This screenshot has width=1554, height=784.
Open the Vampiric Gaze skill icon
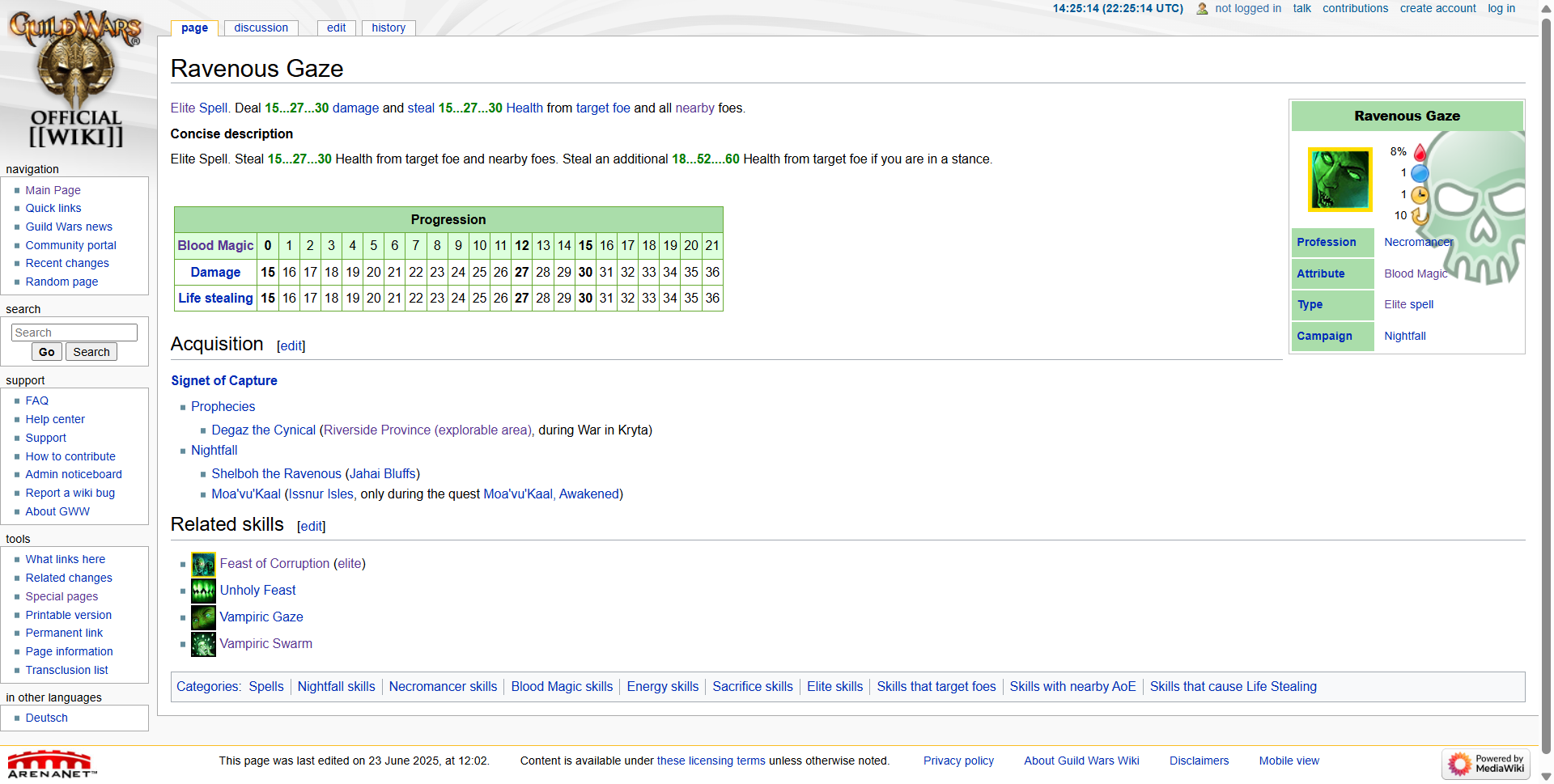pos(203,617)
